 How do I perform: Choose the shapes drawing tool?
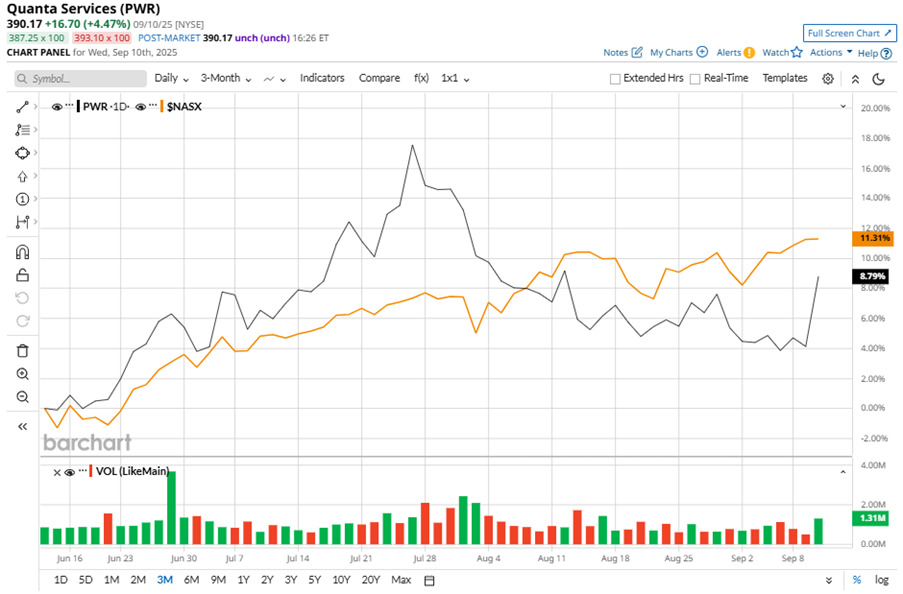click(x=22, y=153)
